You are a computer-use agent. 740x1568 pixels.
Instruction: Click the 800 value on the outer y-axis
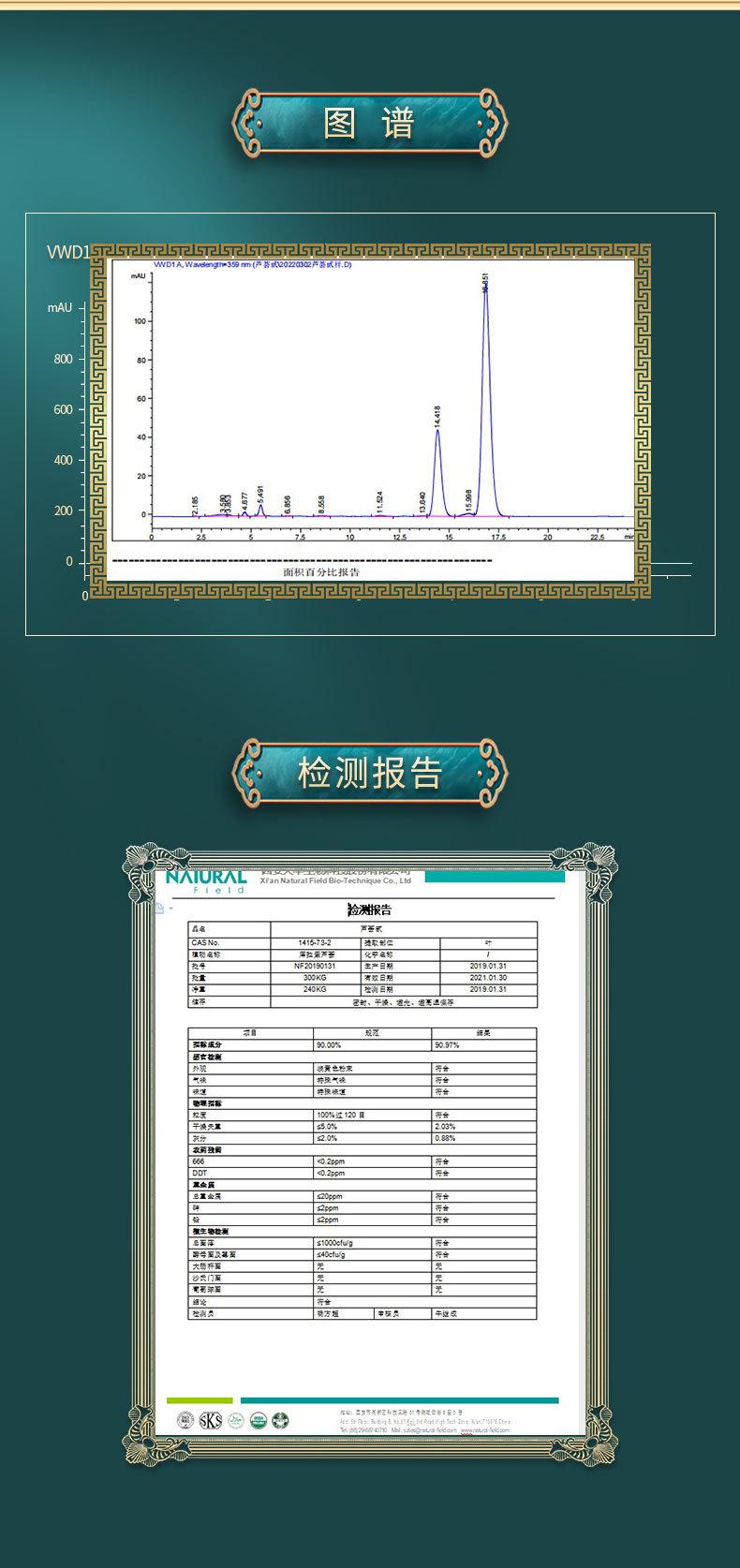point(63,359)
